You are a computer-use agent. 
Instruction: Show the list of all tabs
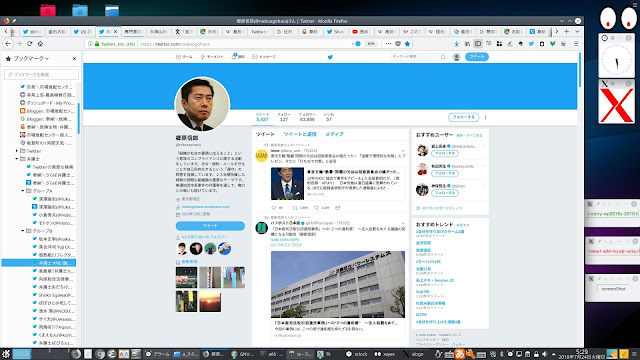(577, 31)
